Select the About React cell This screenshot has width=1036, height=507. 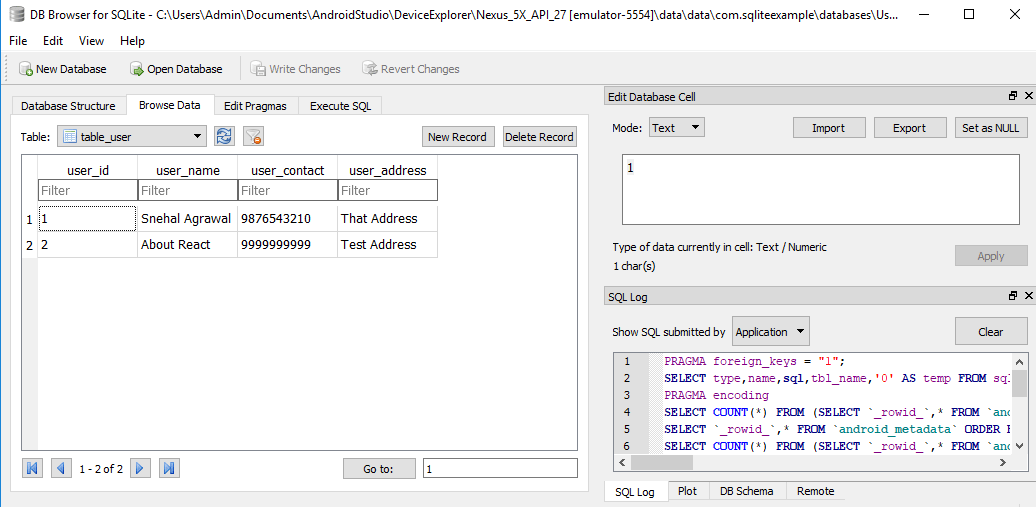click(x=188, y=245)
